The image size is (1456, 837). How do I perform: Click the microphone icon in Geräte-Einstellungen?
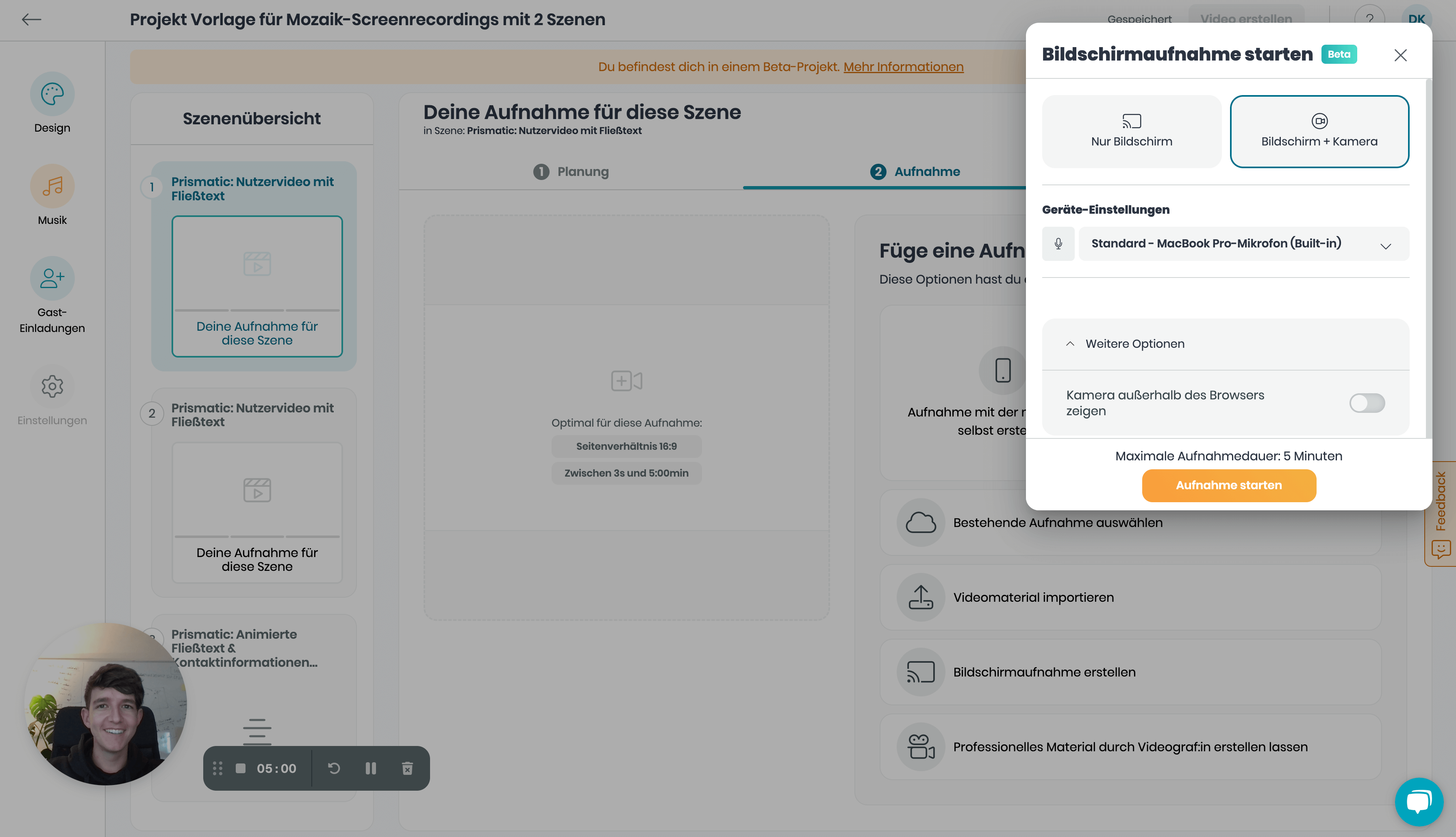click(1058, 244)
